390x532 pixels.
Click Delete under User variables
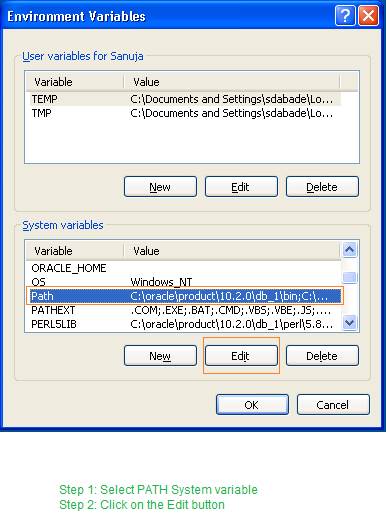click(x=322, y=187)
